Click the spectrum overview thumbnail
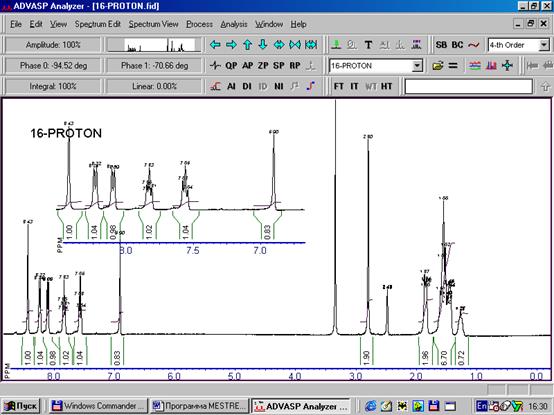The width and height of the screenshot is (554, 415). point(154,45)
